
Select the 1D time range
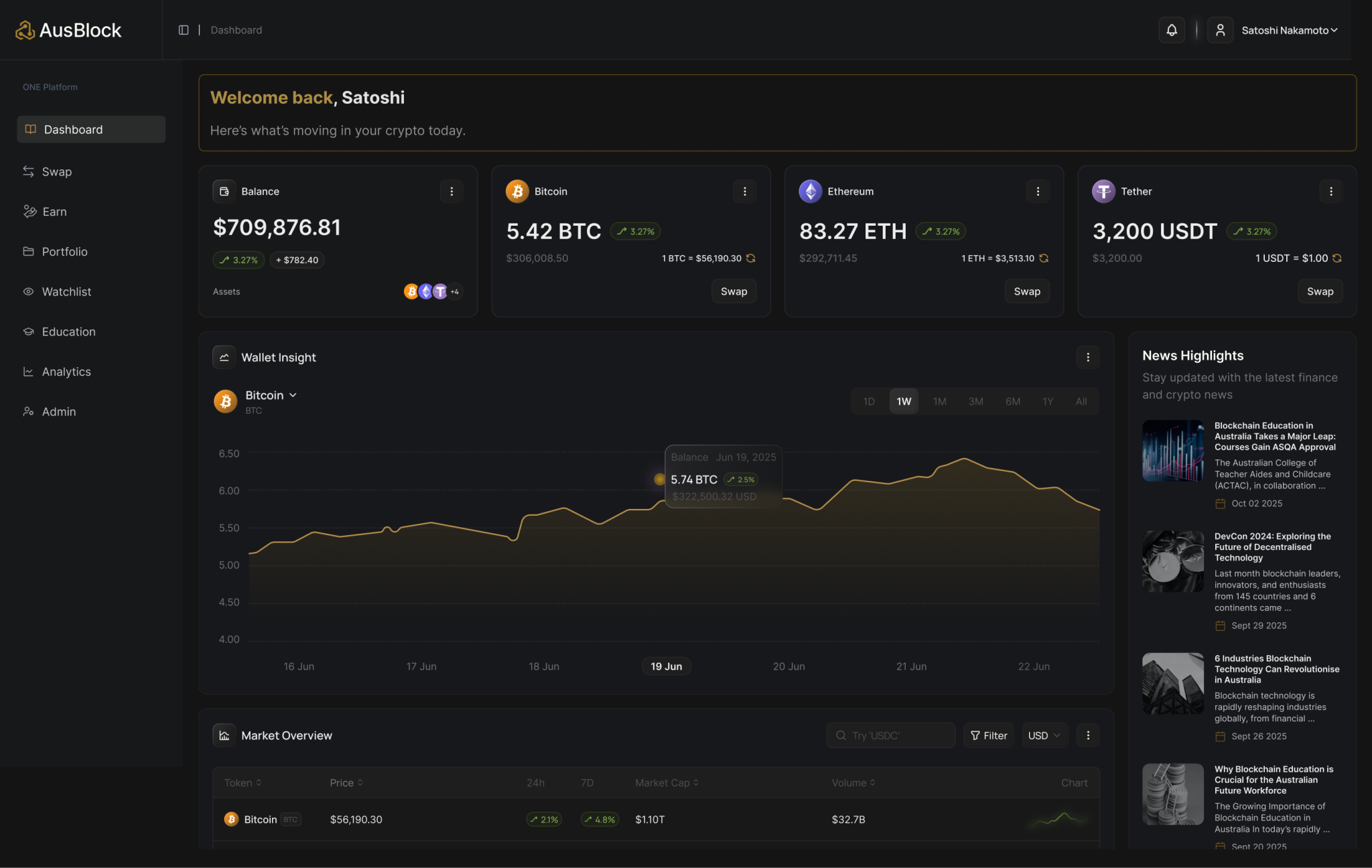(x=869, y=402)
